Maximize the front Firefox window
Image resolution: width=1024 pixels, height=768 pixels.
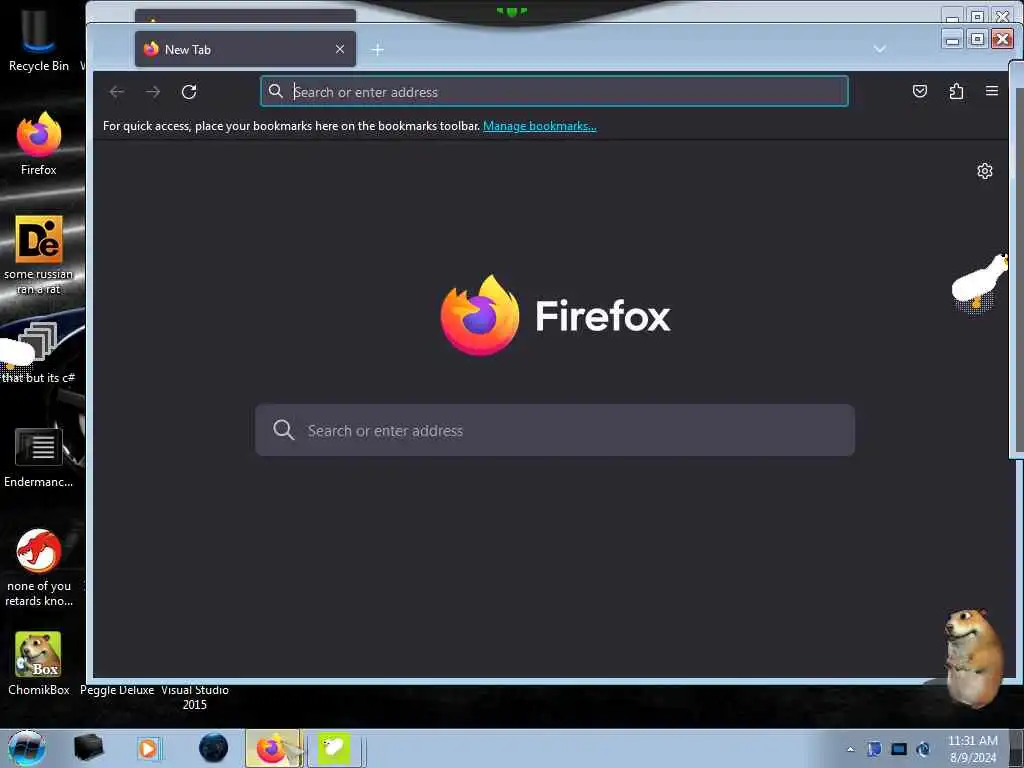[x=978, y=39]
